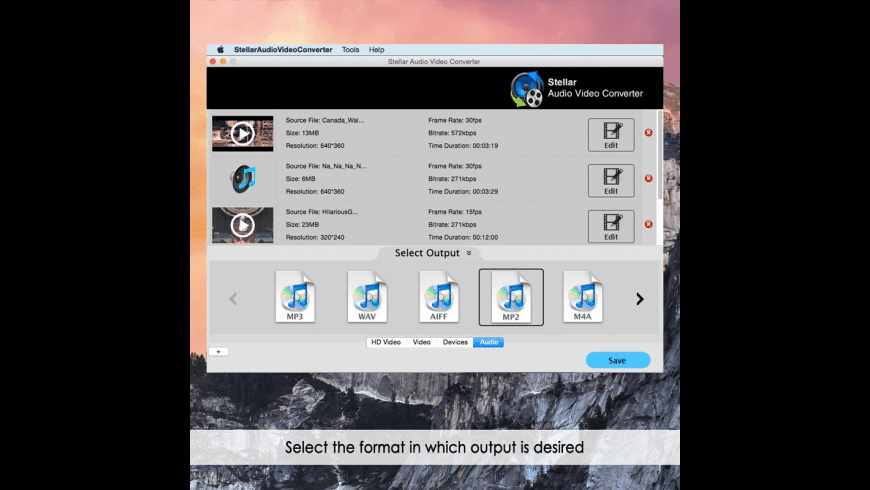Viewport: 870px width, 490px height.
Task: Add a file with the plus button
Action: (x=219, y=352)
